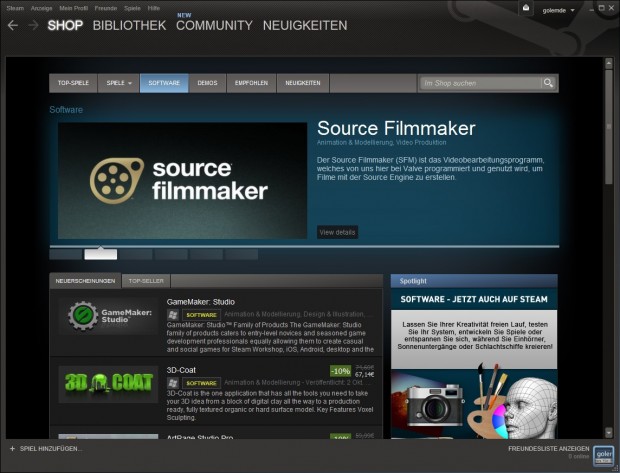Select the highlighted second carousel indicator

100,254
